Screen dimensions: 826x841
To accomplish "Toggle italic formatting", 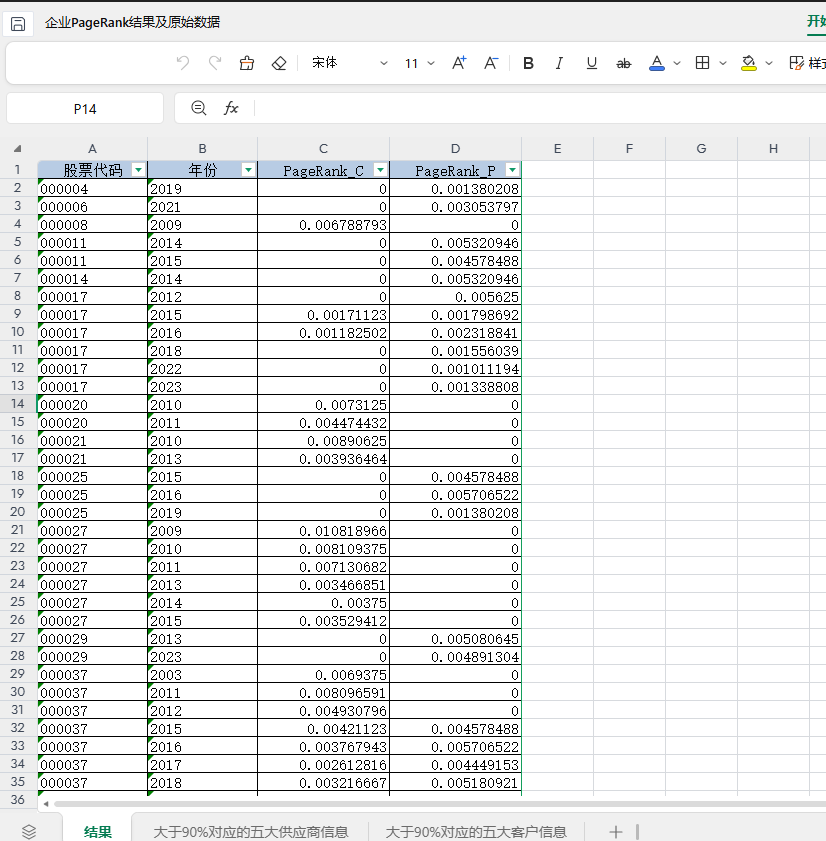I will tap(559, 63).
